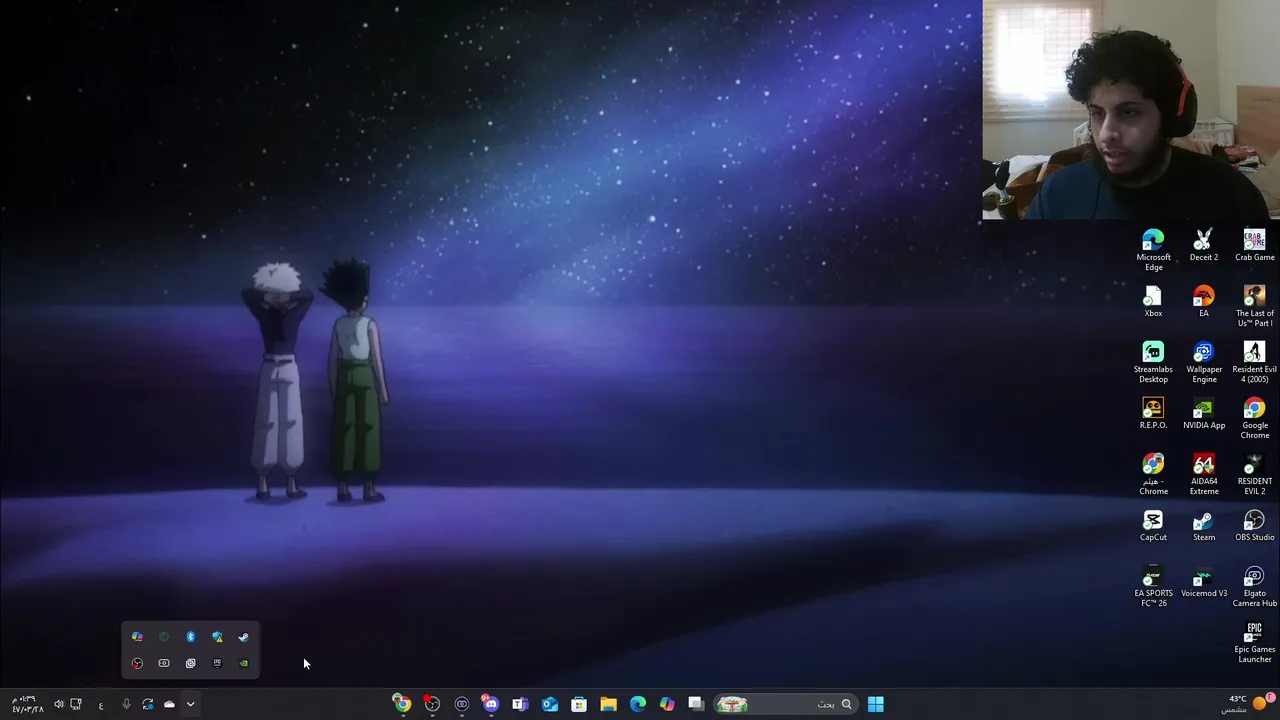Select the Epic Games Launcher icon
The image size is (1280, 720).
click(1254, 642)
